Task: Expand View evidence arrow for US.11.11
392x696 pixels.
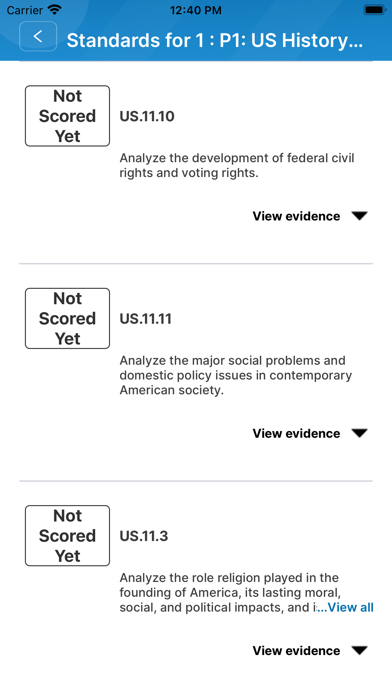Action: coord(359,433)
